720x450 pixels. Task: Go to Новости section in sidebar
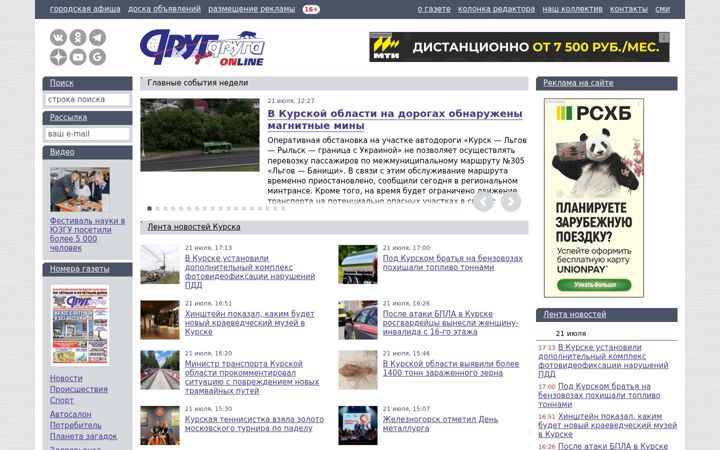tap(66, 378)
